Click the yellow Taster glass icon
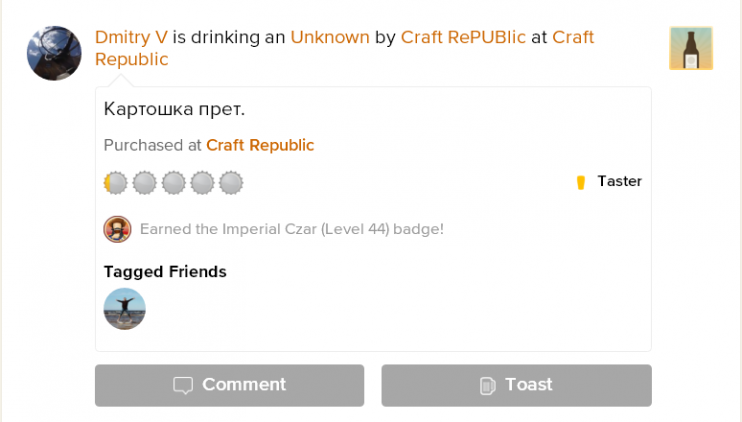The image size is (742, 422). pos(581,182)
